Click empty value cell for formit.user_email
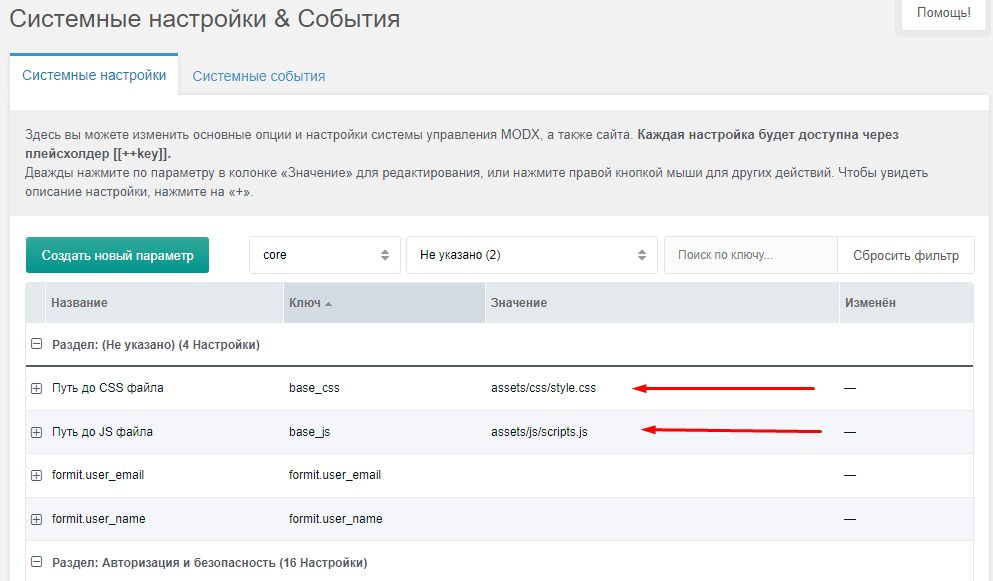 pyautogui.click(x=662, y=475)
